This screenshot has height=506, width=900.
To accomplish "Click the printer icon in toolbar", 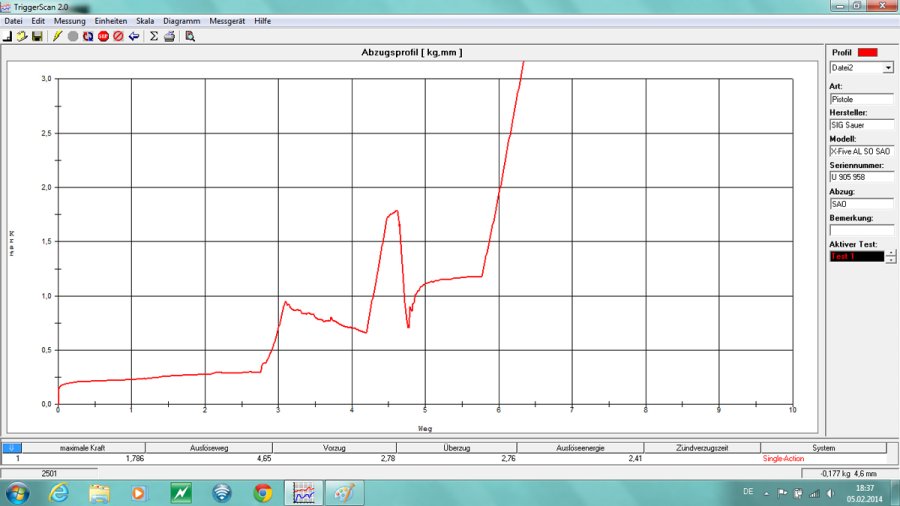I will (x=169, y=36).
